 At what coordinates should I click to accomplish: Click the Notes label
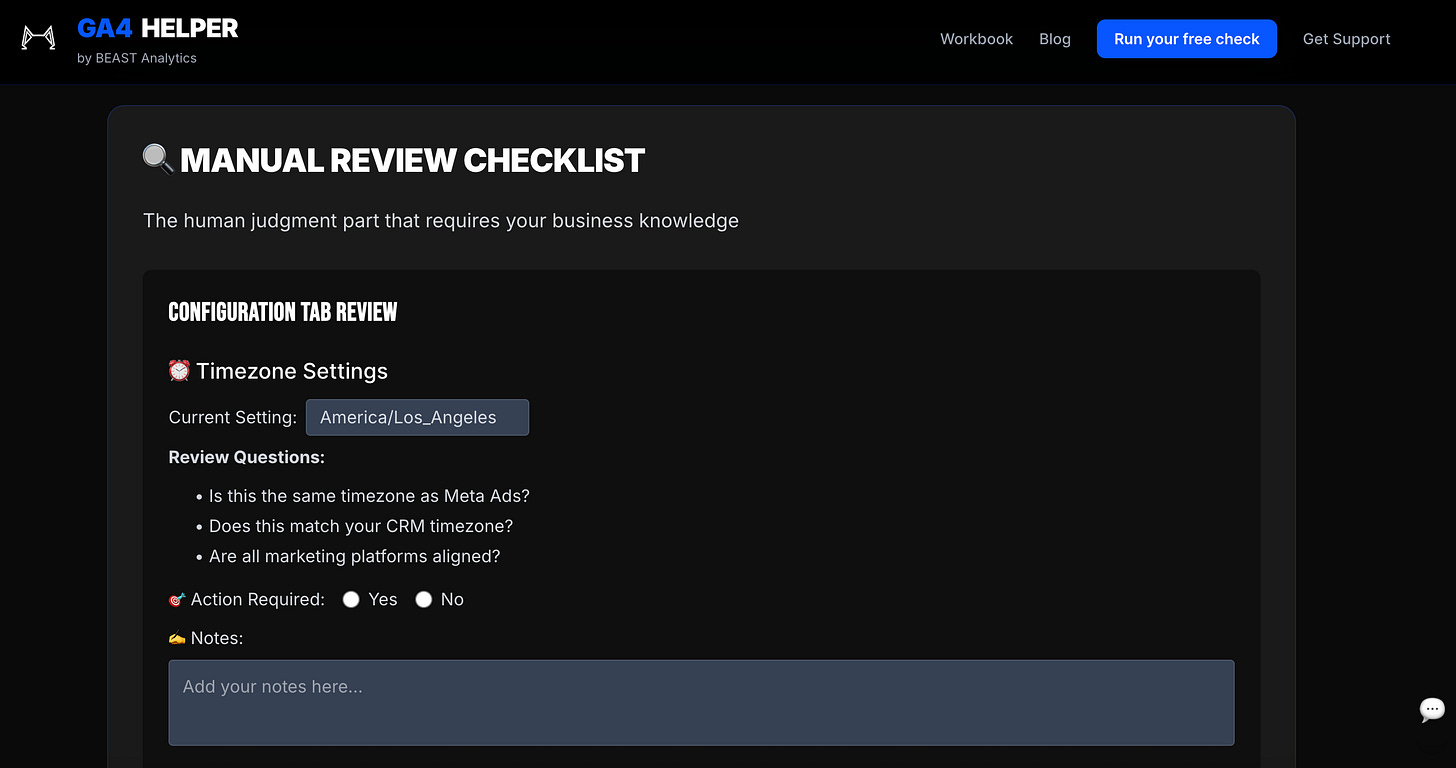coord(206,638)
